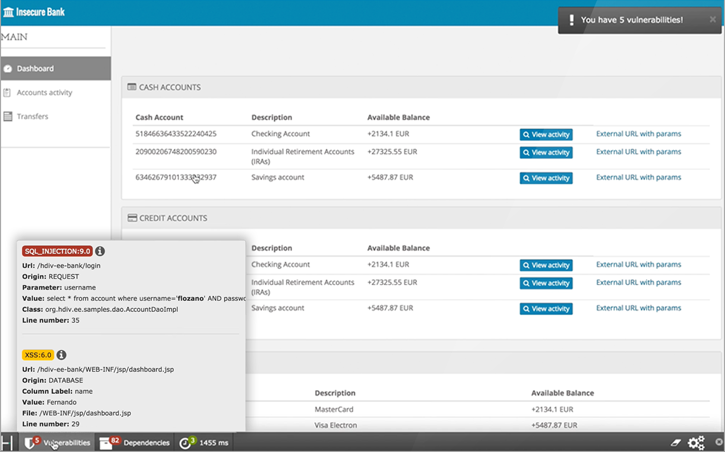
Task: View activity for Cash Individual Retirement Accounts
Action: 546,153
